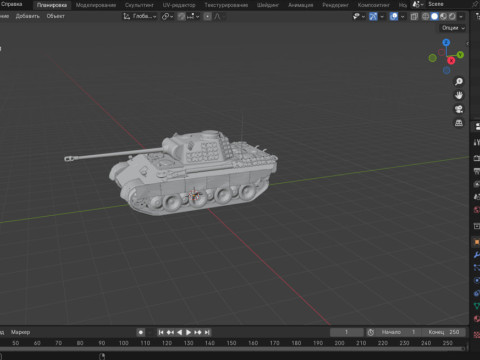Toggle viewport gizmos display
This screenshot has height=360, width=480.
tap(373, 16)
